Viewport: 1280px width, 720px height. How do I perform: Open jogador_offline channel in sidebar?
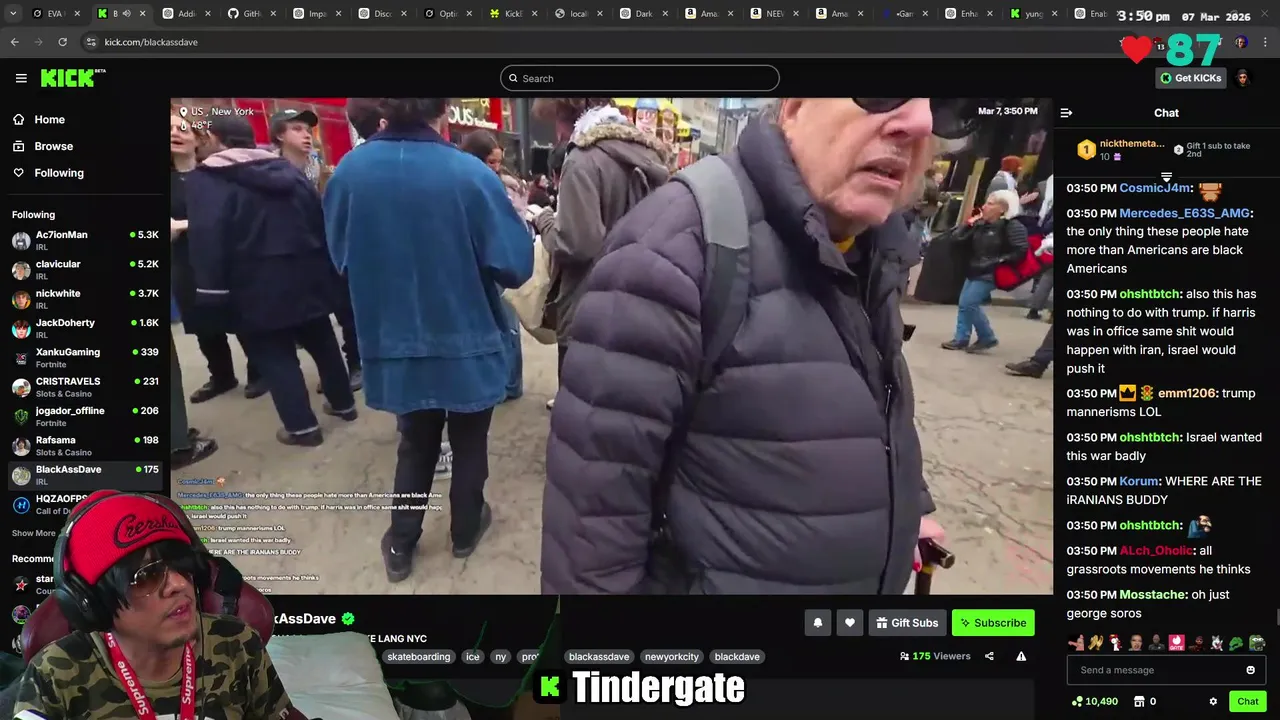click(85, 416)
